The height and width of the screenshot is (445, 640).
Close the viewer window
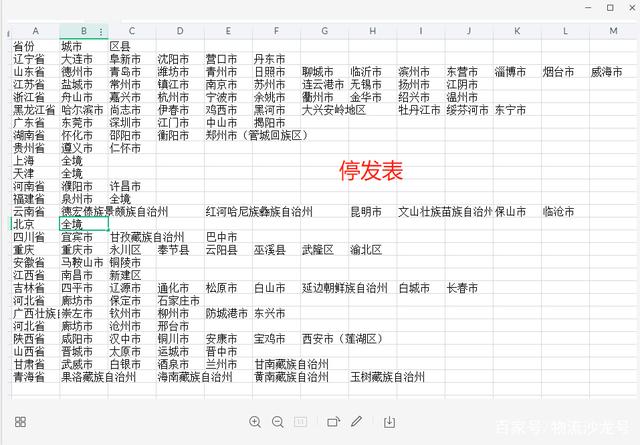click(x=632, y=7)
